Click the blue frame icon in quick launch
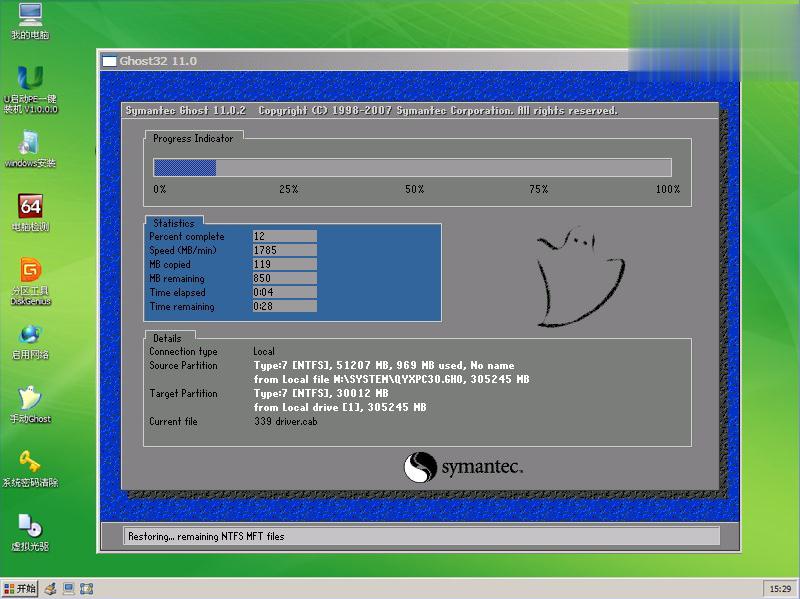This screenshot has height=599, width=800. coord(86,589)
